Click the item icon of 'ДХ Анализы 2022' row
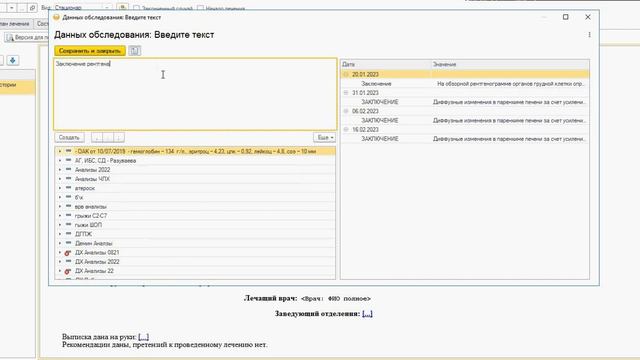The width and height of the screenshot is (640, 360). (68, 262)
